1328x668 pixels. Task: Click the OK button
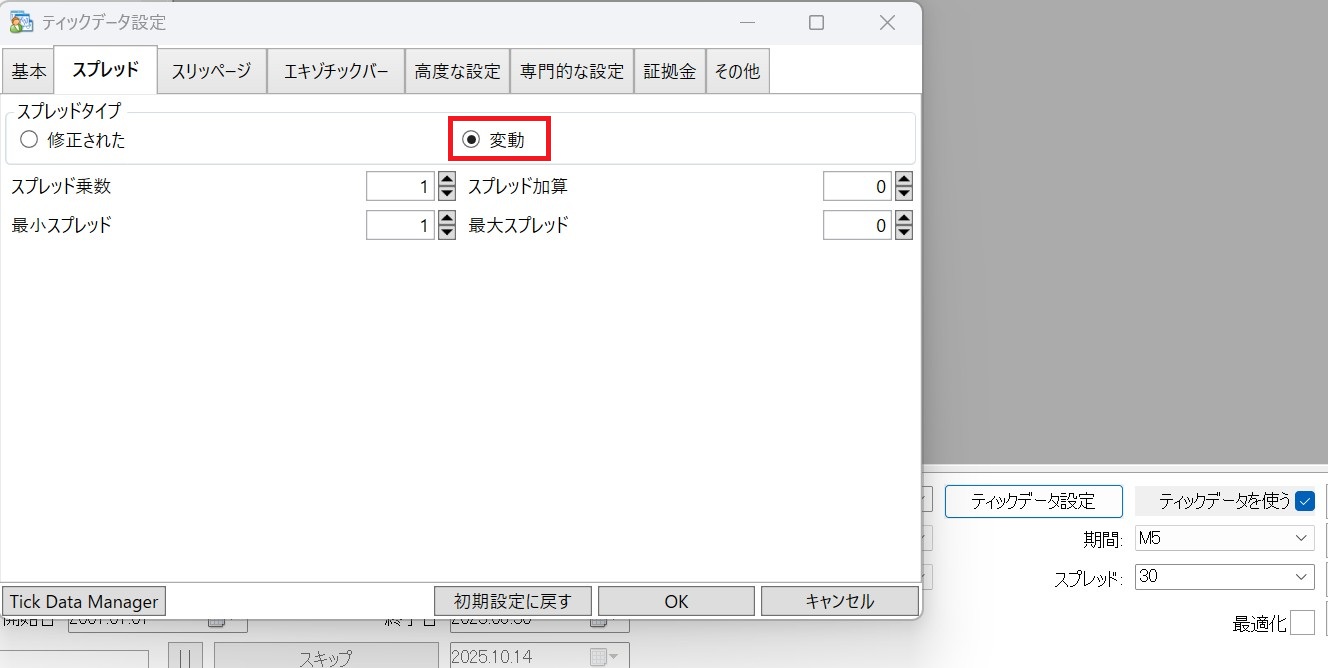click(676, 601)
